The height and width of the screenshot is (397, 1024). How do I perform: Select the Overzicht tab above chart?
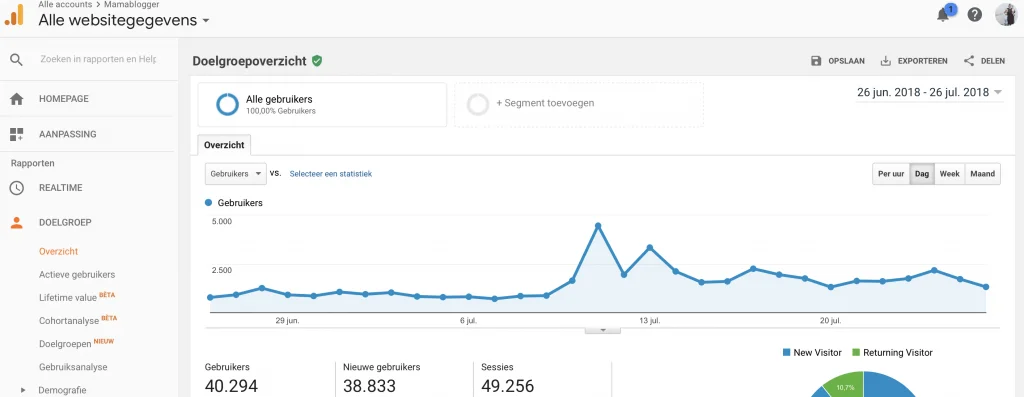click(x=224, y=145)
